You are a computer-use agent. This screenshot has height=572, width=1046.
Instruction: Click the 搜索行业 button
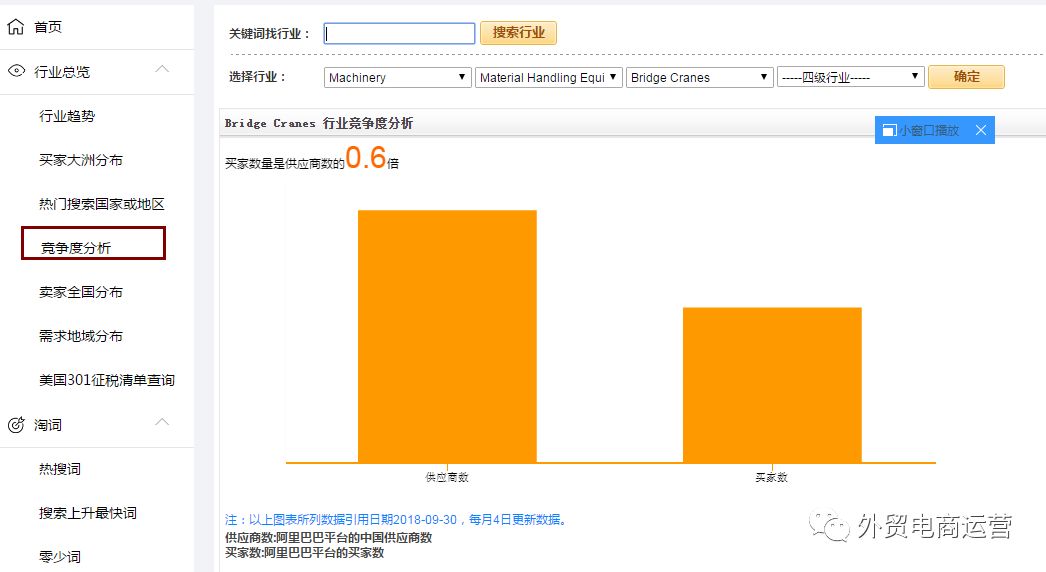click(x=518, y=33)
